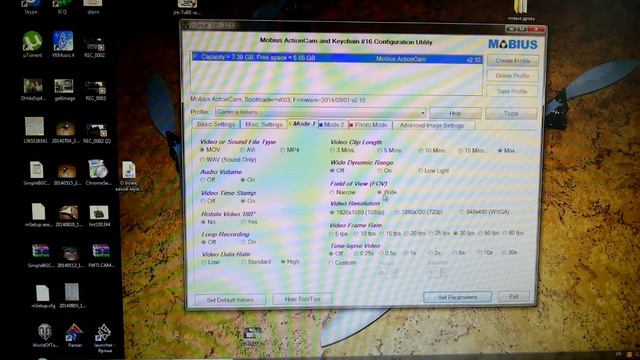Viewport: 640px width, 360px height.
Task: Select the 1365326541 image icon
Action: 35,130
